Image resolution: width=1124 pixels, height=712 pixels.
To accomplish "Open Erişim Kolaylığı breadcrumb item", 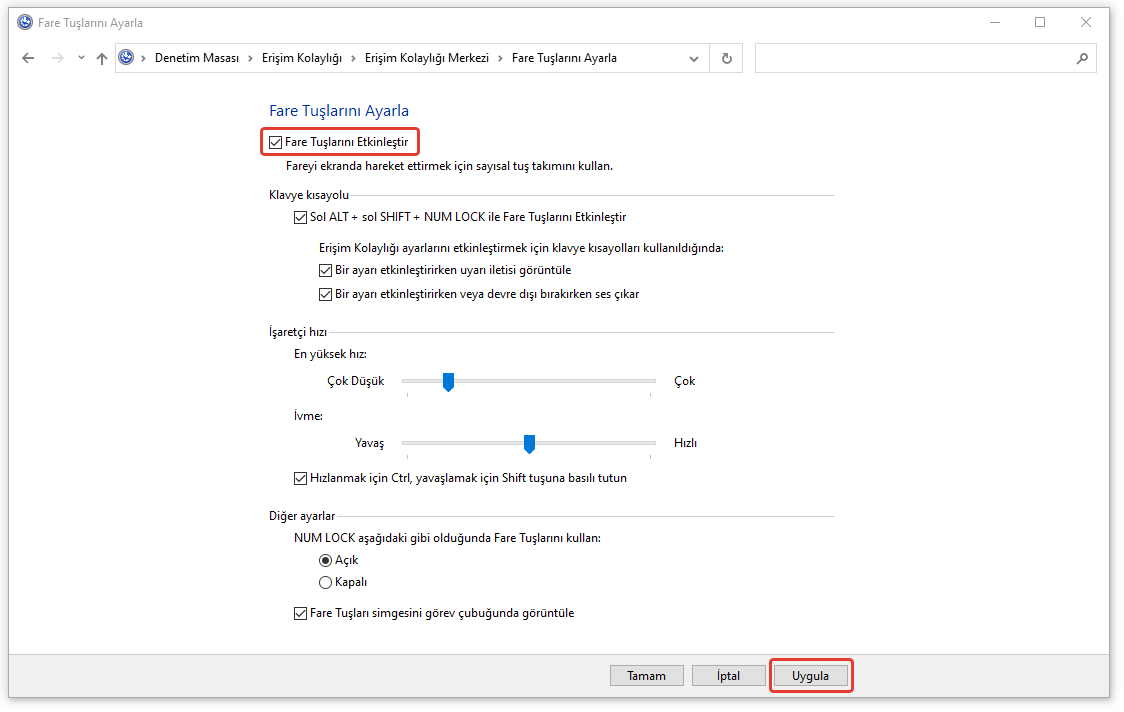I will pos(301,58).
